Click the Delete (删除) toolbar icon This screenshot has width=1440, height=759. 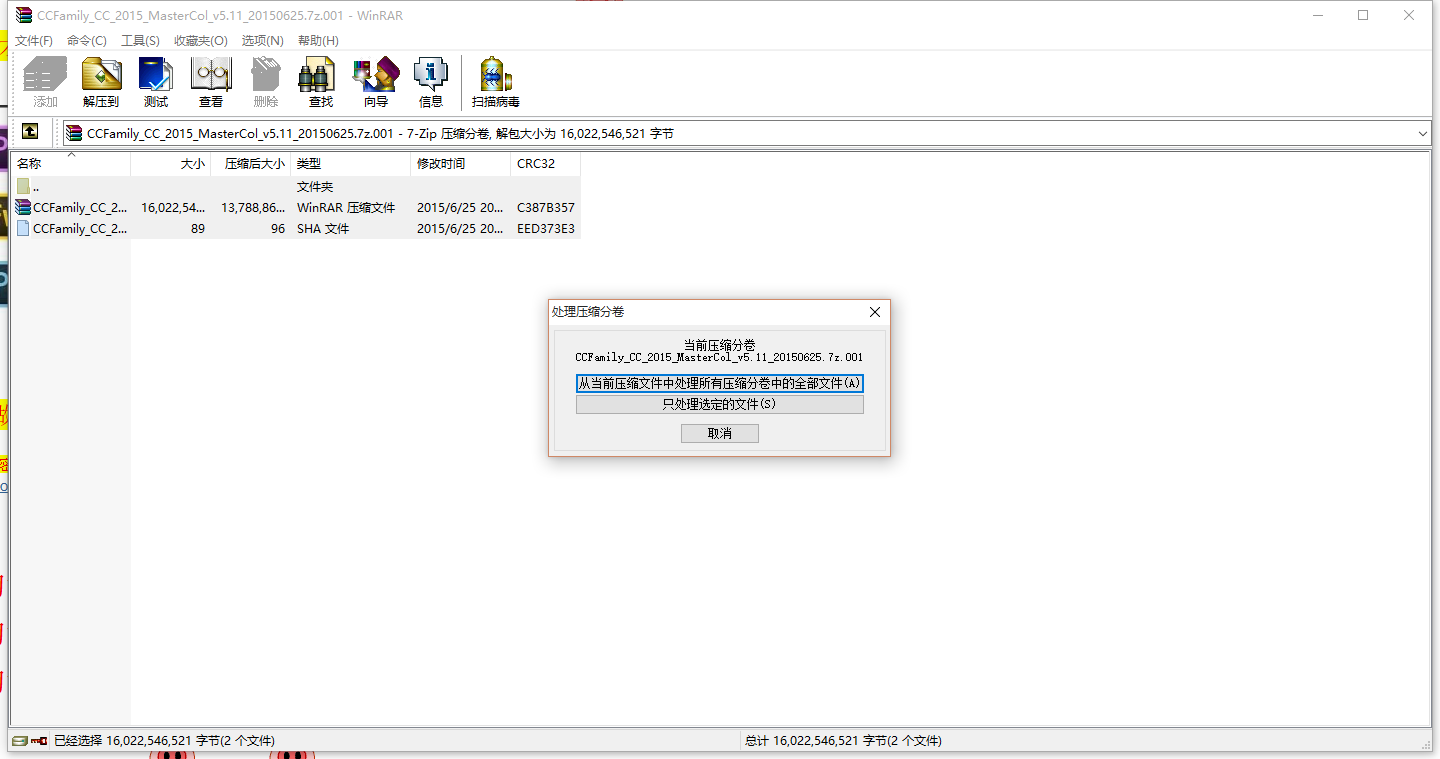click(x=266, y=83)
